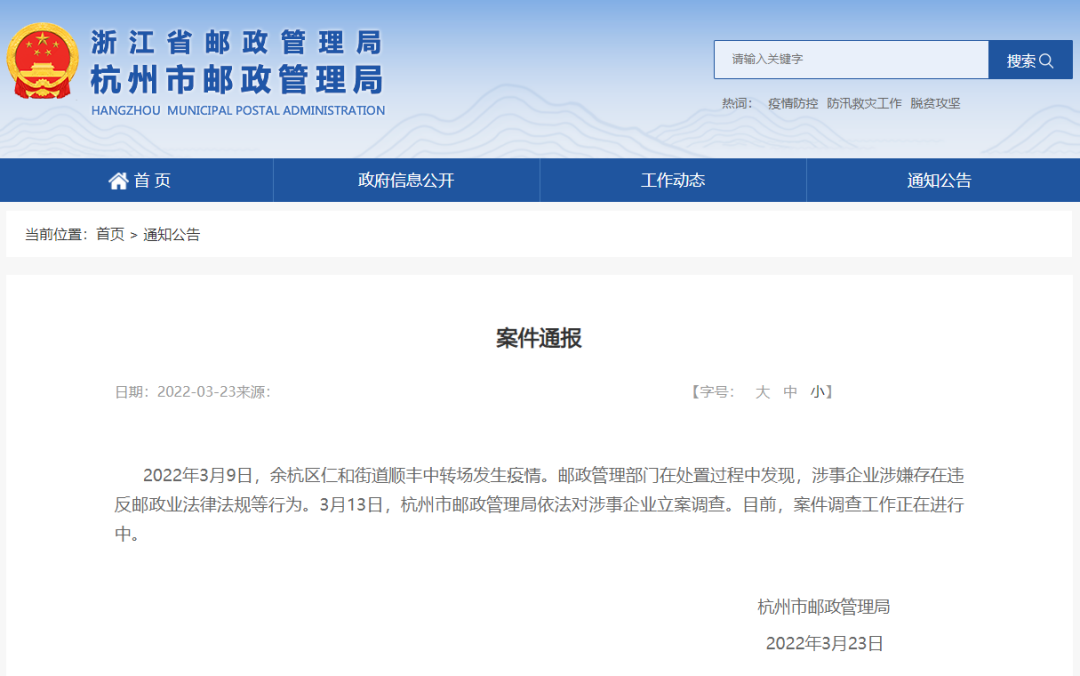Focus the keyword search input field
The image size is (1080, 676).
(x=850, y=60)
